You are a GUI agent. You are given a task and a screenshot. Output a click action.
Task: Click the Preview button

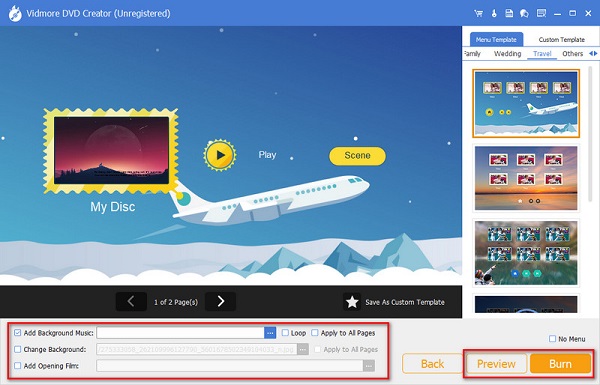coord(496,364)
